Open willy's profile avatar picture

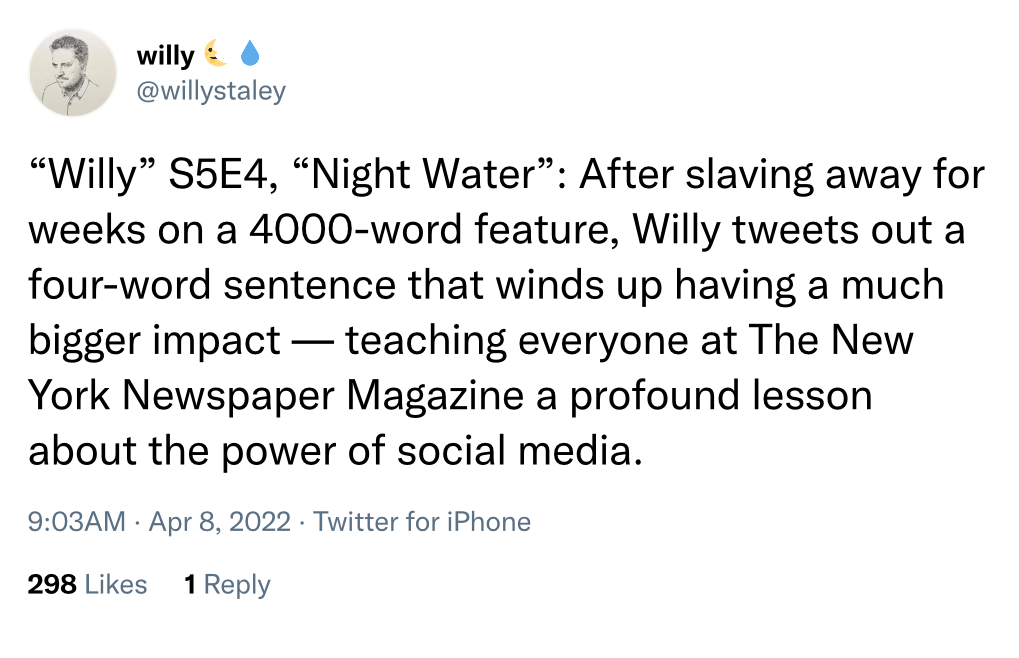pos(73,70)
